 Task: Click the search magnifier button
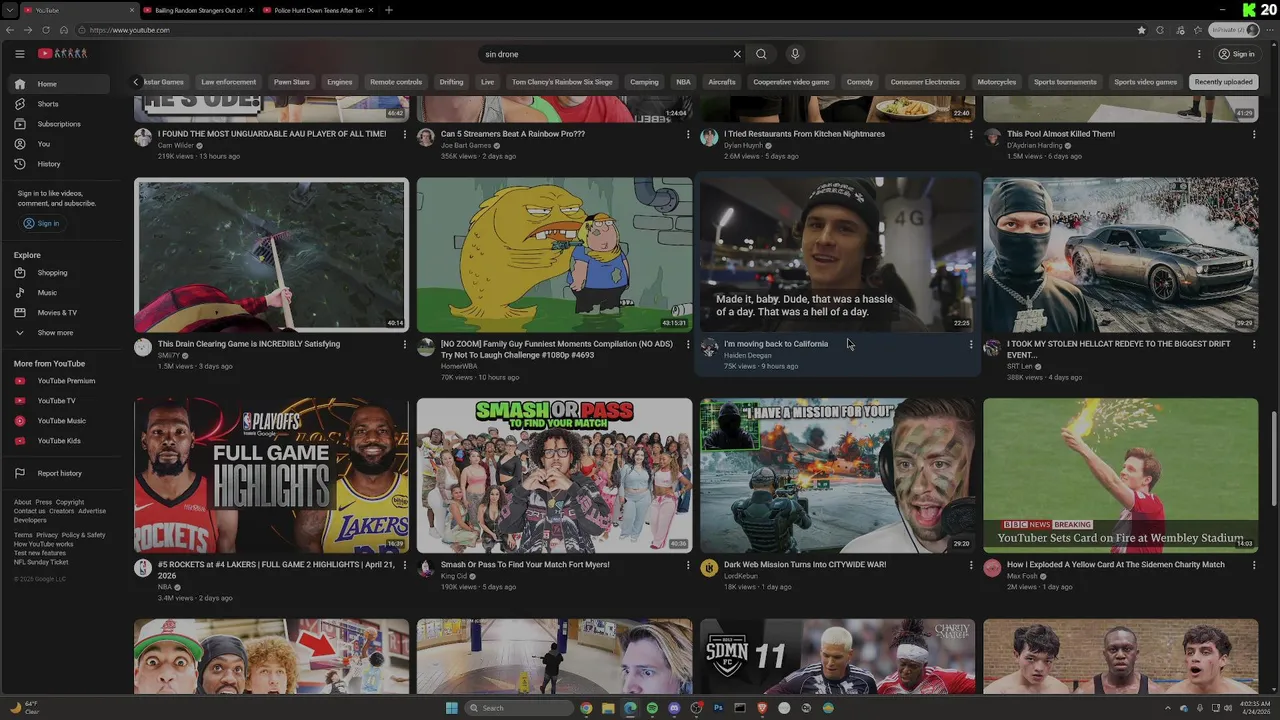pos(761,54)
